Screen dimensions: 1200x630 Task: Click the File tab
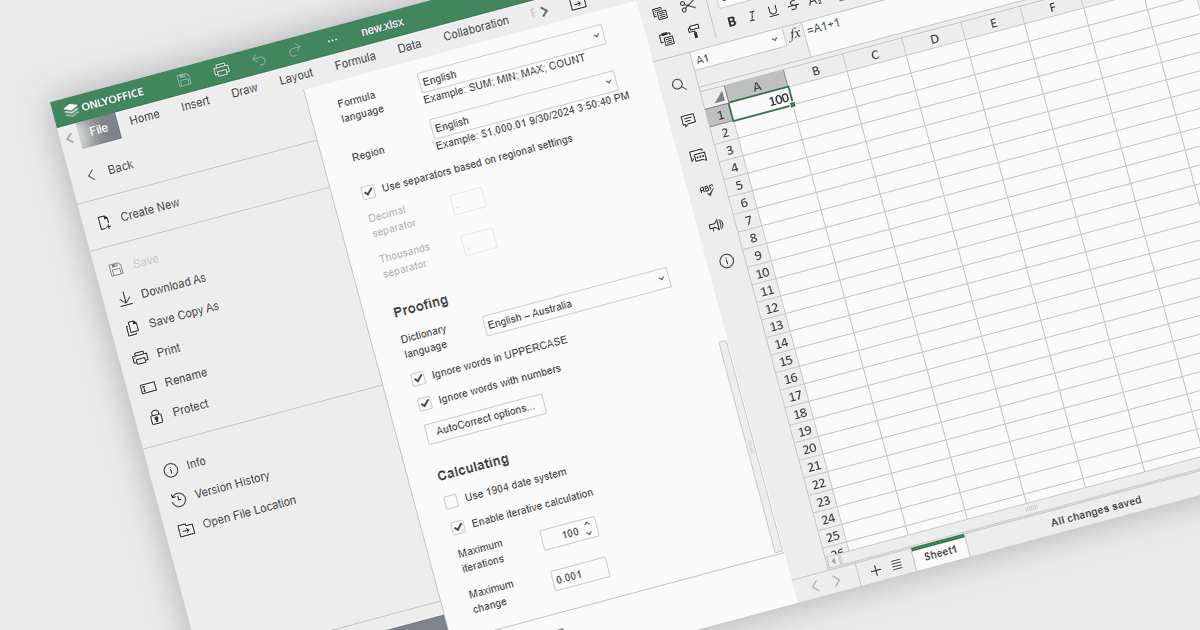[98, 129]
